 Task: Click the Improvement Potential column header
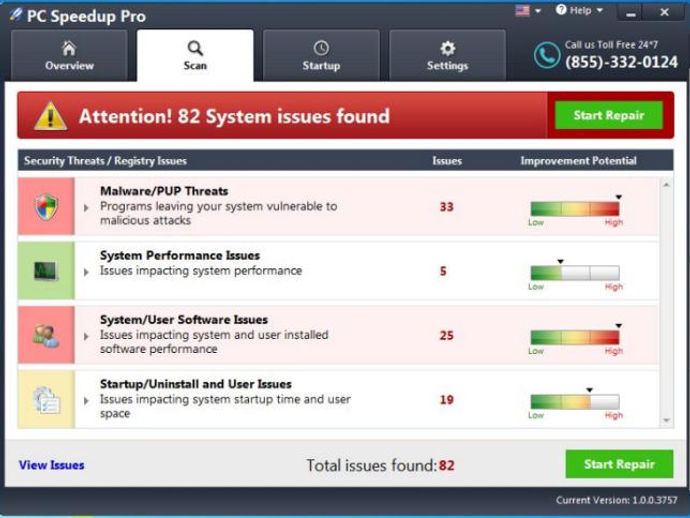(x=579, y=161)
